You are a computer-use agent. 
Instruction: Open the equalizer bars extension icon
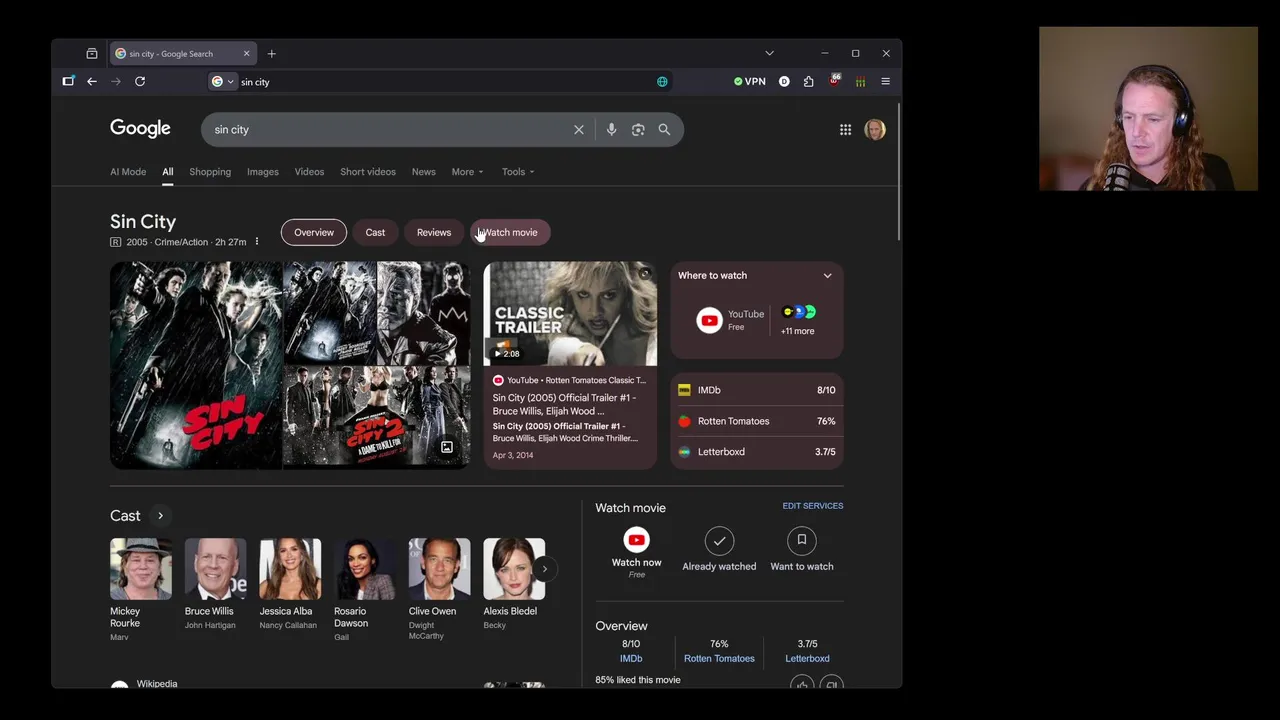pyautogui.click(x=860, y=82)
